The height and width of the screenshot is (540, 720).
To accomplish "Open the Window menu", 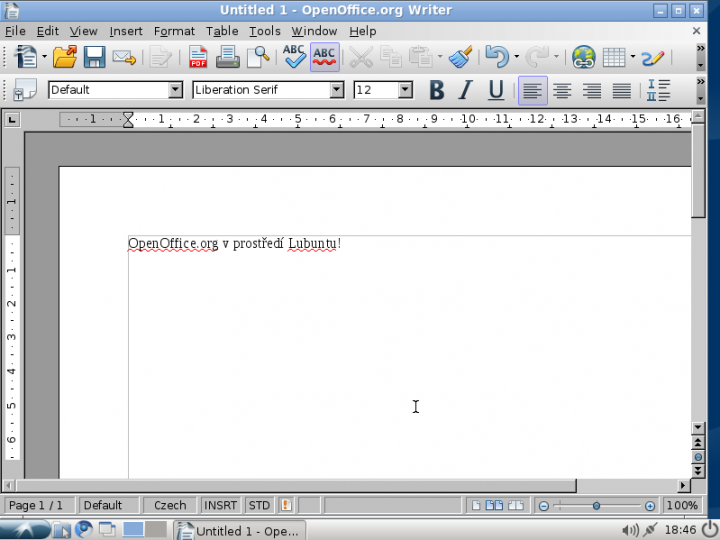I will pos(315,31).
